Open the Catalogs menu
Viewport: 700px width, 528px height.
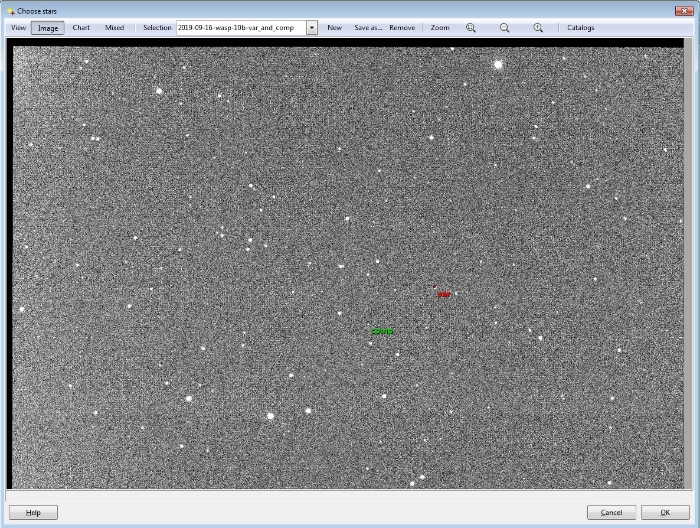click(x=580, y=28)
